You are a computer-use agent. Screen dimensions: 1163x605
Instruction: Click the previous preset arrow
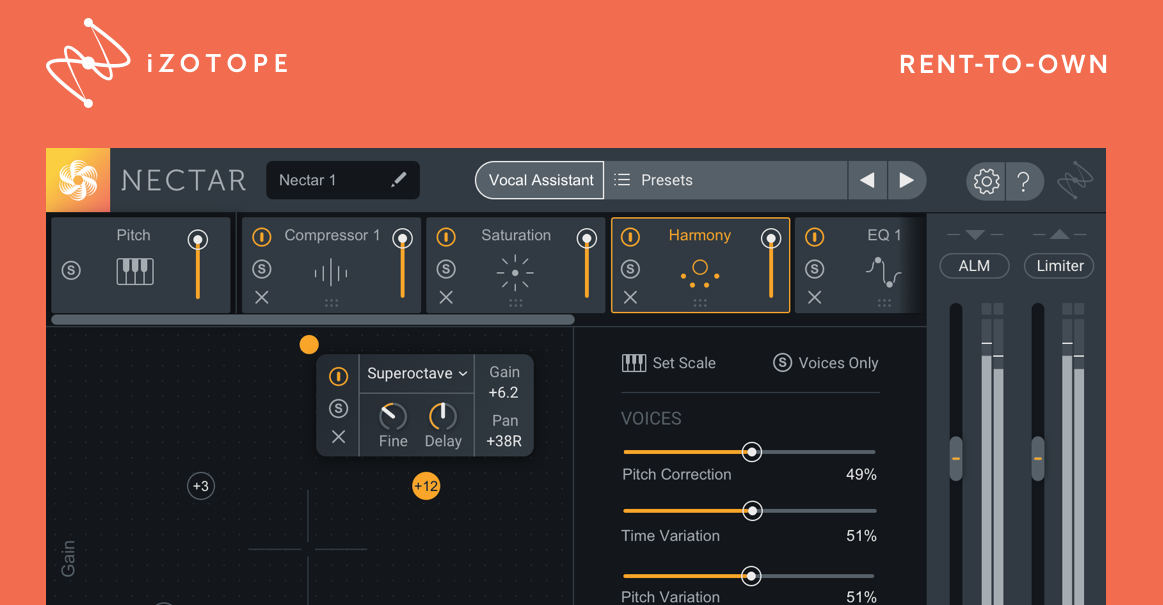click(867, 180)
